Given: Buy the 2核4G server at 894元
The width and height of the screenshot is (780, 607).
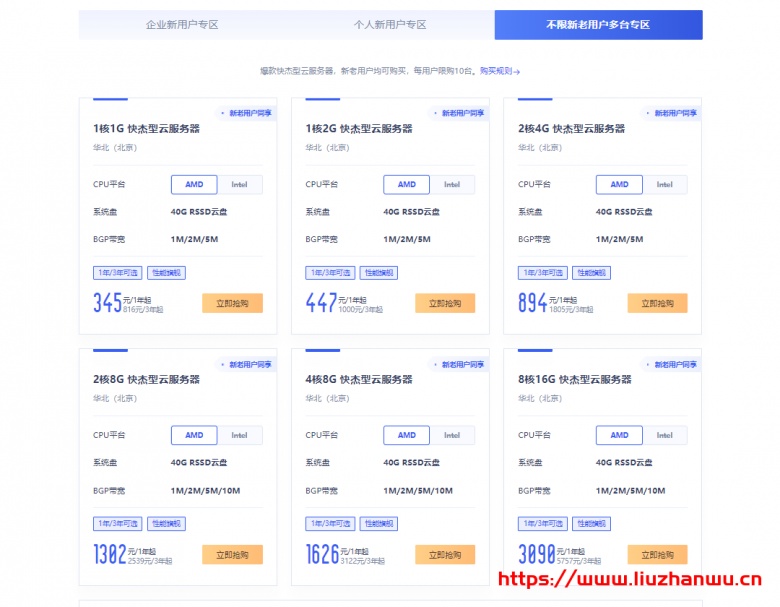Looking at the screenshot, I should click(x=657, y=303).
